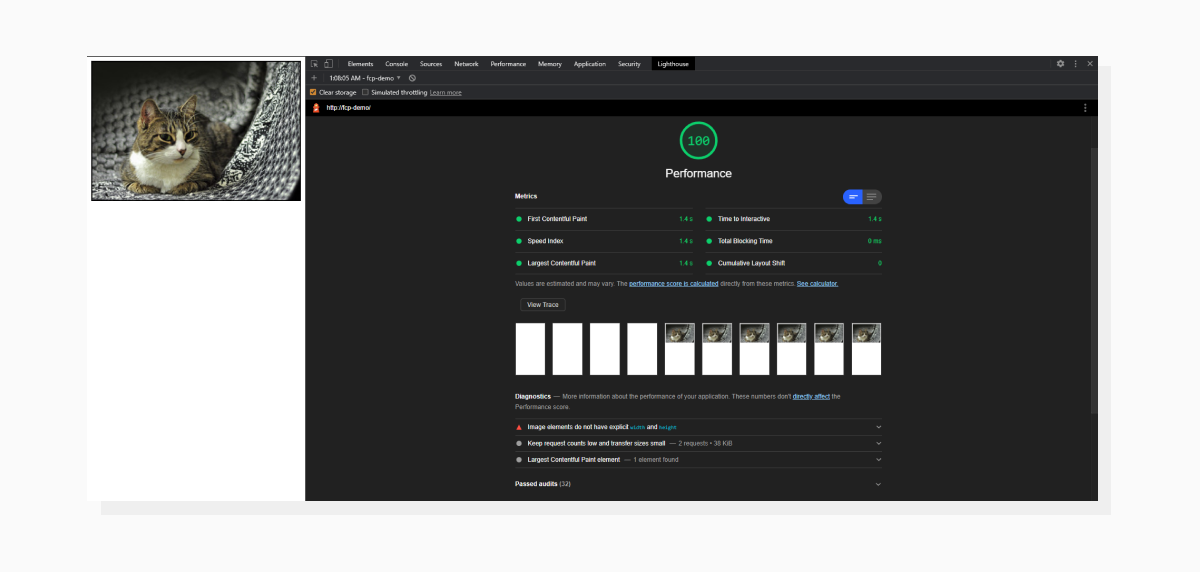The image size is (1200, 572).
Task: Clear all Lighthouse reports icon
Action: (x=412, y=77)
